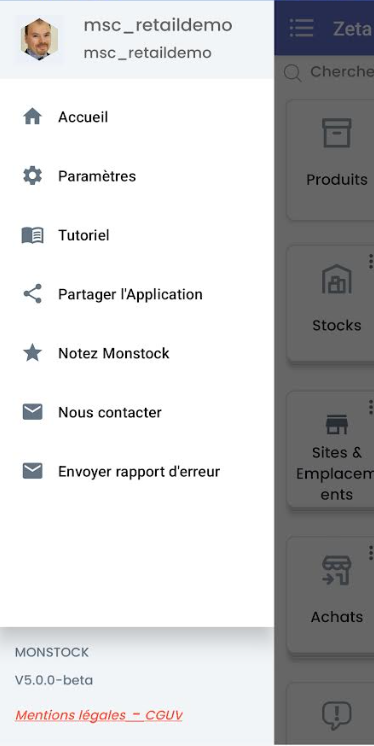Open three-dot menu on Sites & Emplacements card
The width and height of the screenshot is (374, 746).
click(x=370, y=407)
